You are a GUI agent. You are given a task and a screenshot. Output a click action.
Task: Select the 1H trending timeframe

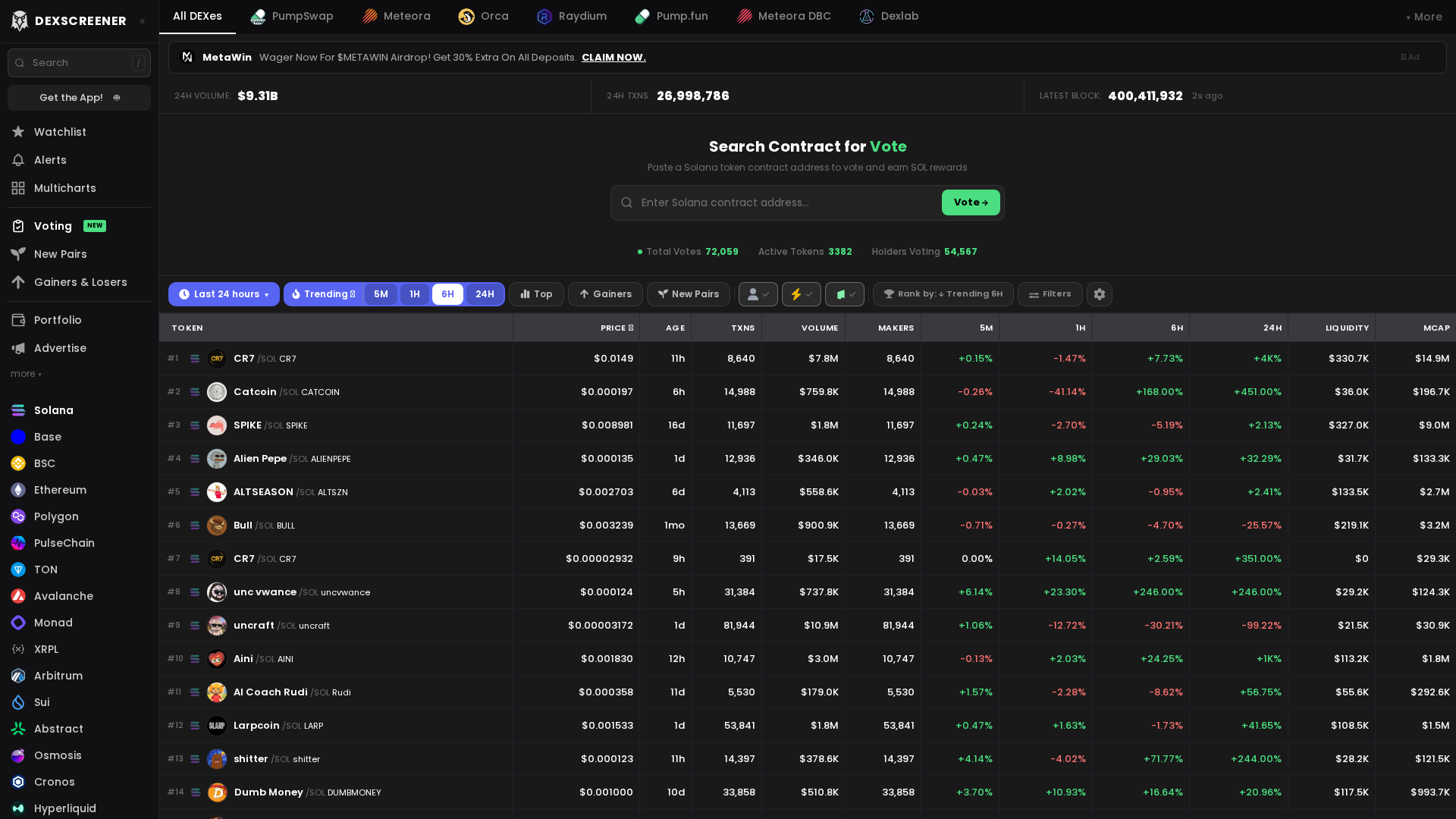(x=415, y=294)
